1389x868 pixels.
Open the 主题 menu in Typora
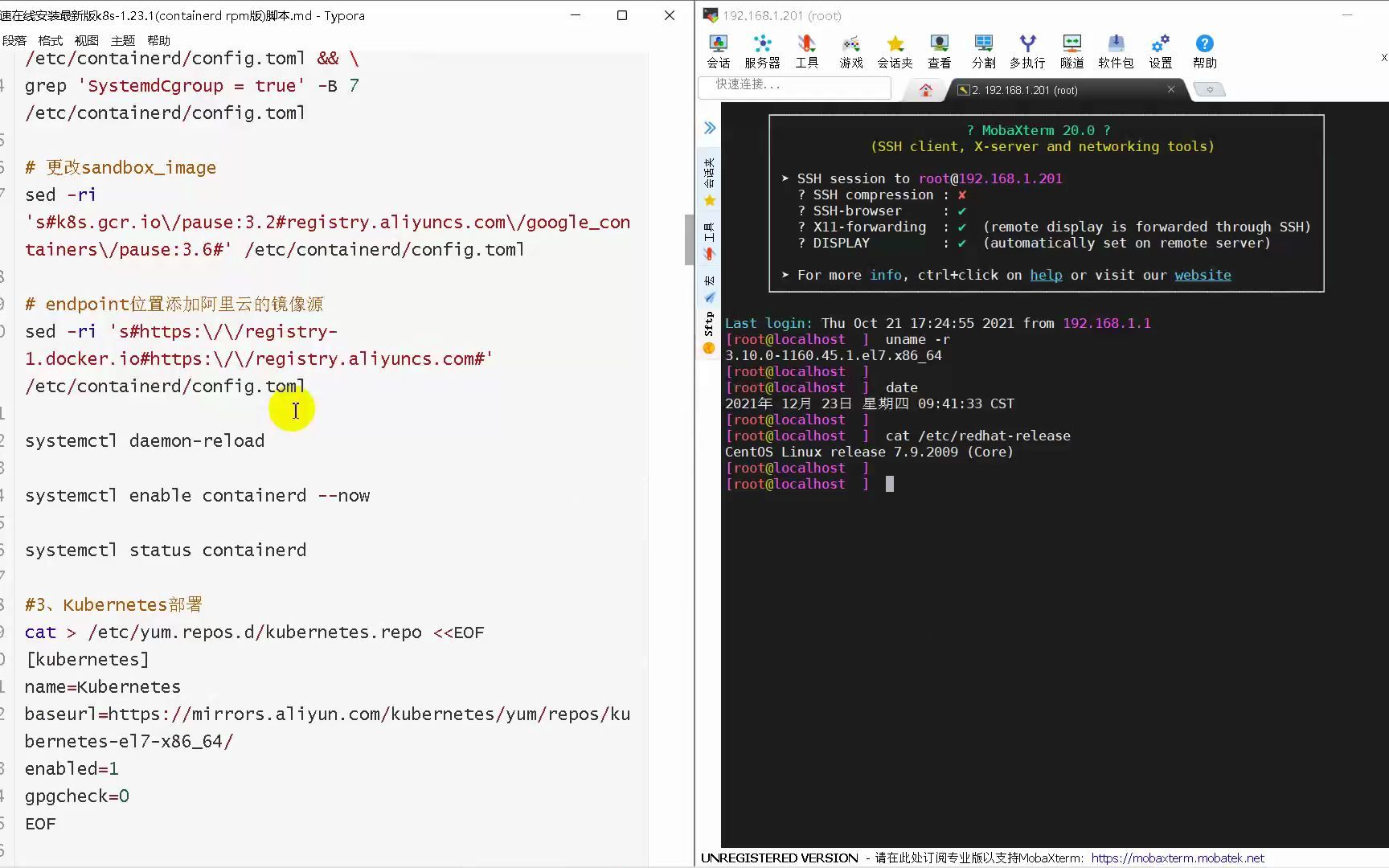pos(122,40)
